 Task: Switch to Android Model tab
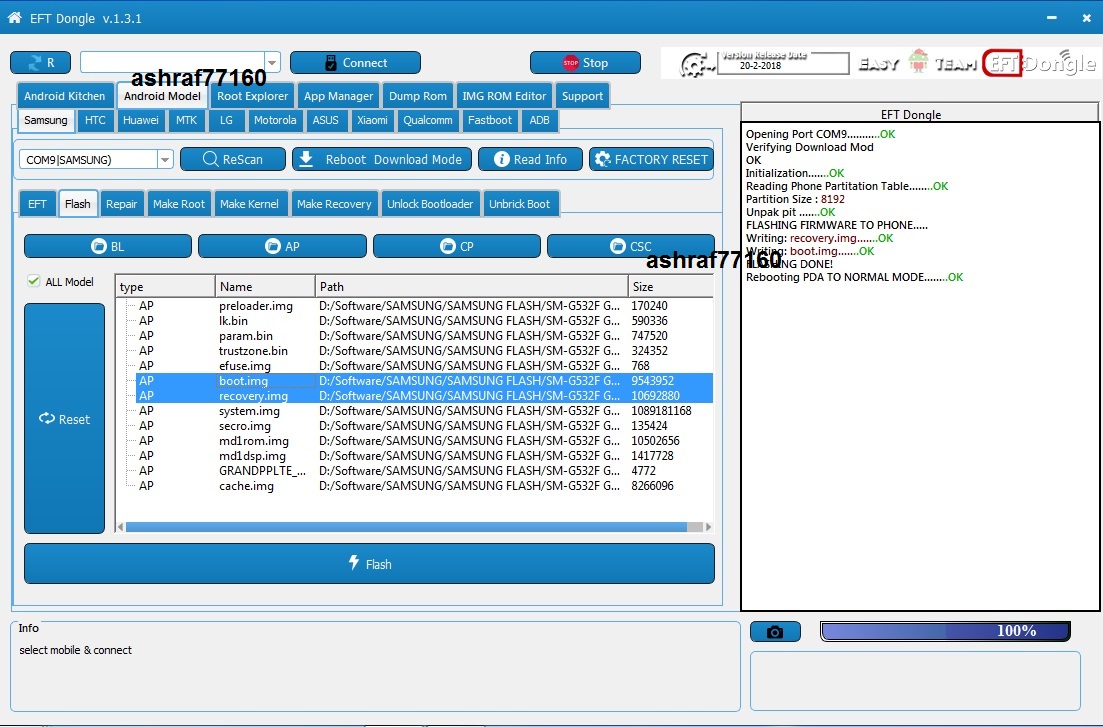[162, 96]
